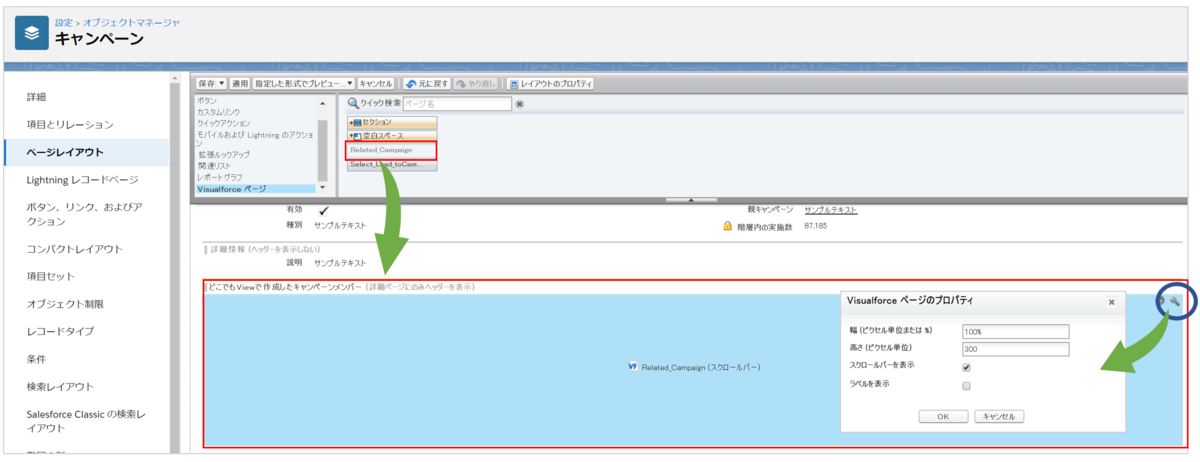
Task: Toggle the スクロールバーを表示 checkbox
Action: click(966, 367)
